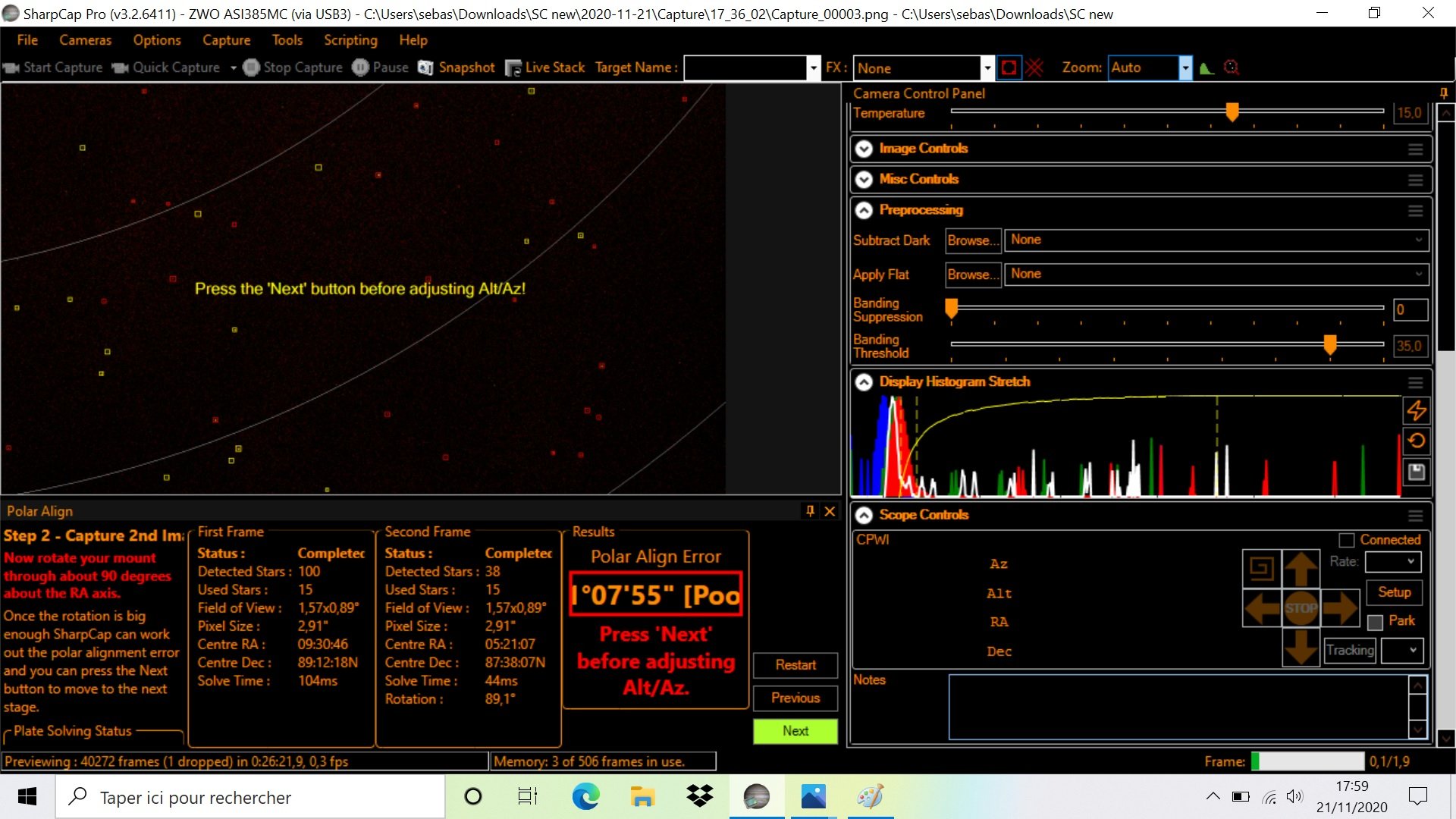Image resolution: width=1456 pixels, height=819 pixels.
Task: Move the scope up with up arrow
Action: coord(1301,569)
